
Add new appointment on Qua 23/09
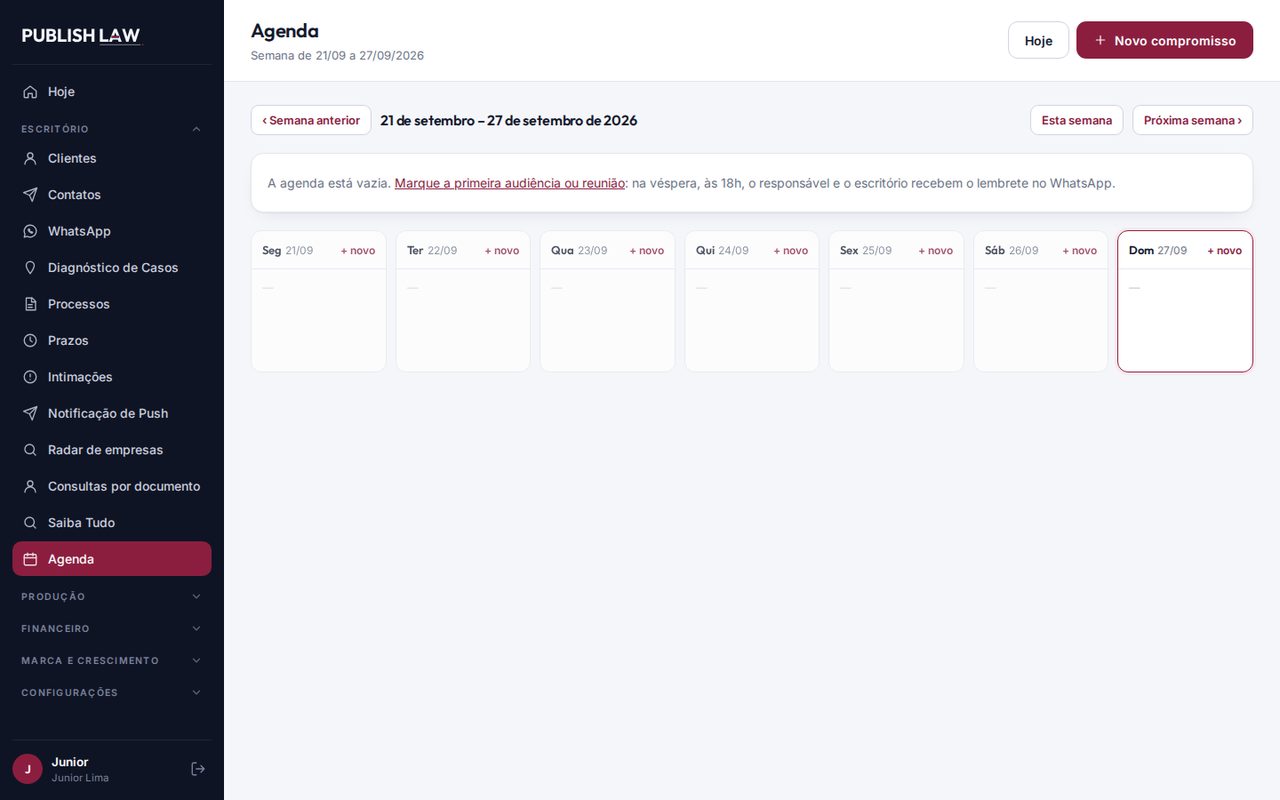click(x=647, y=250)
